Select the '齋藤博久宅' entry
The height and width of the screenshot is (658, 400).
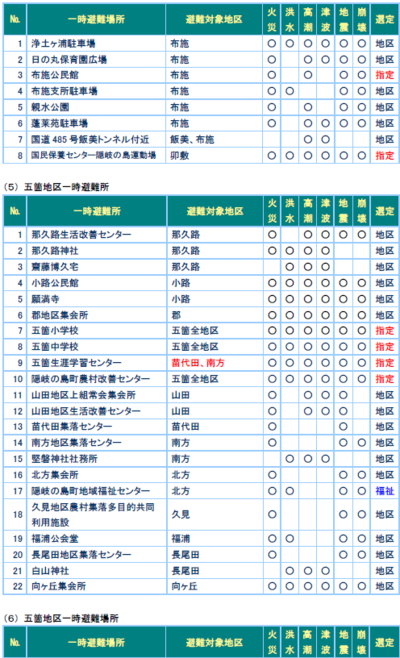tap(55, 267)
